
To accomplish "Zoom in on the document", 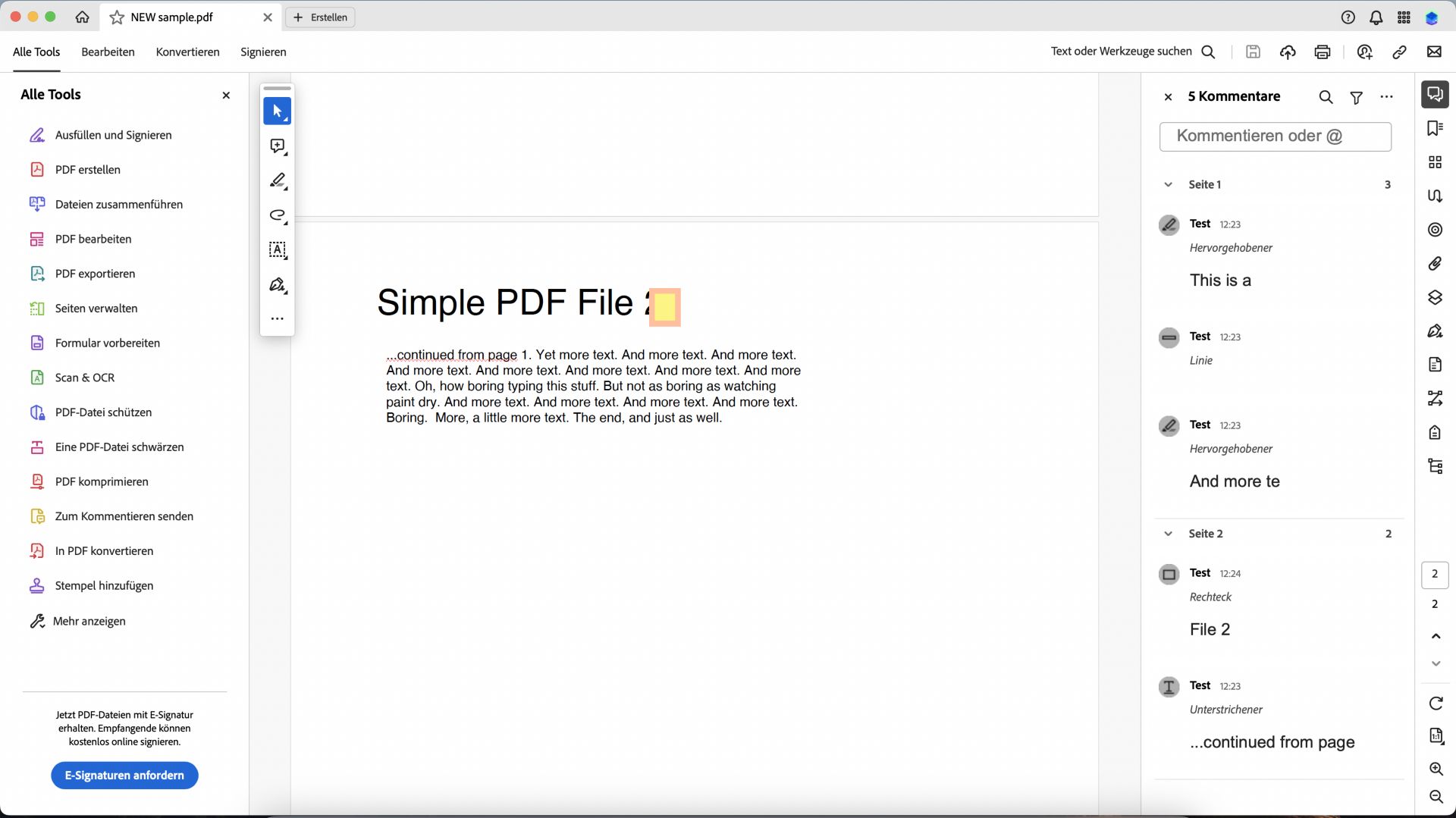I will [1436, 769].
